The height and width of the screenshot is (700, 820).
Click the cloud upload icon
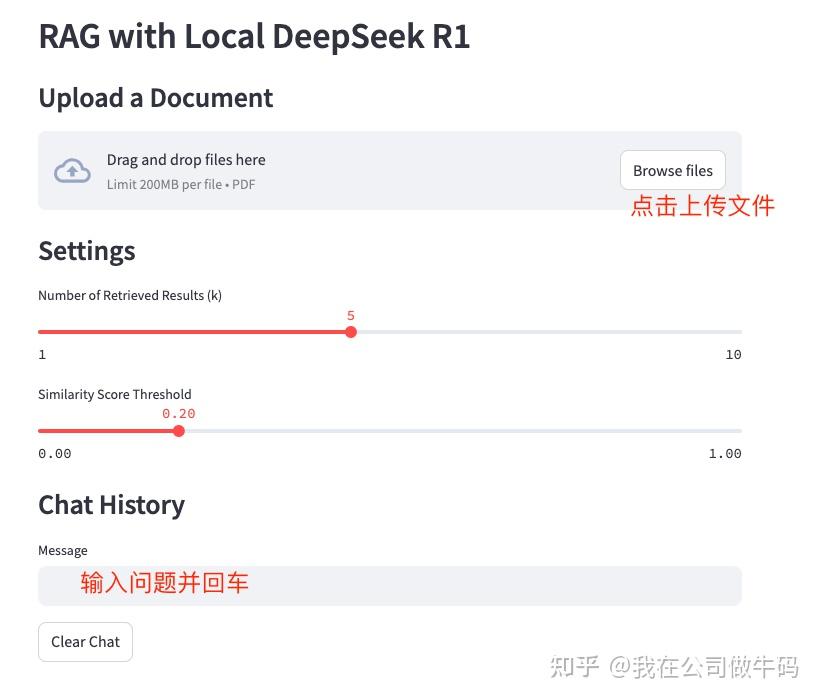71,170
